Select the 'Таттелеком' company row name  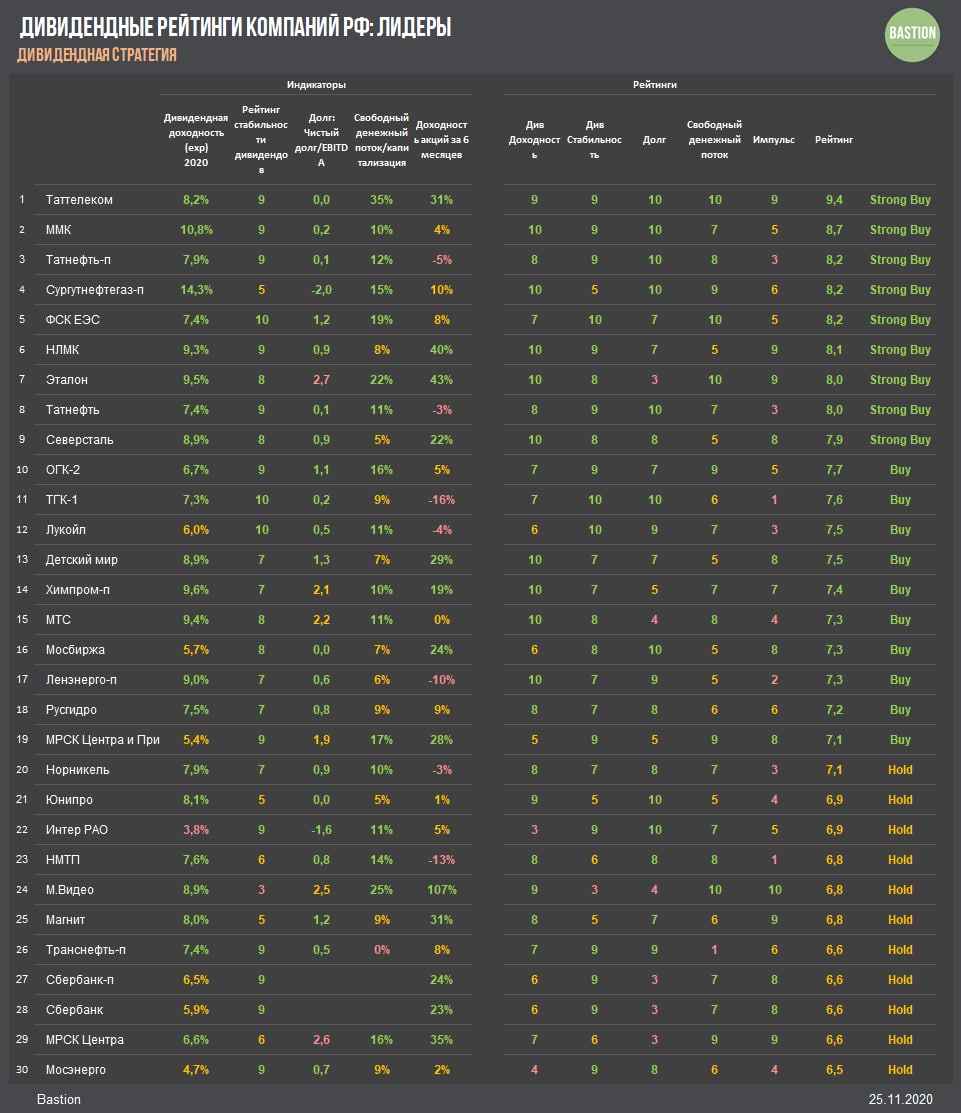click(79, 200)
